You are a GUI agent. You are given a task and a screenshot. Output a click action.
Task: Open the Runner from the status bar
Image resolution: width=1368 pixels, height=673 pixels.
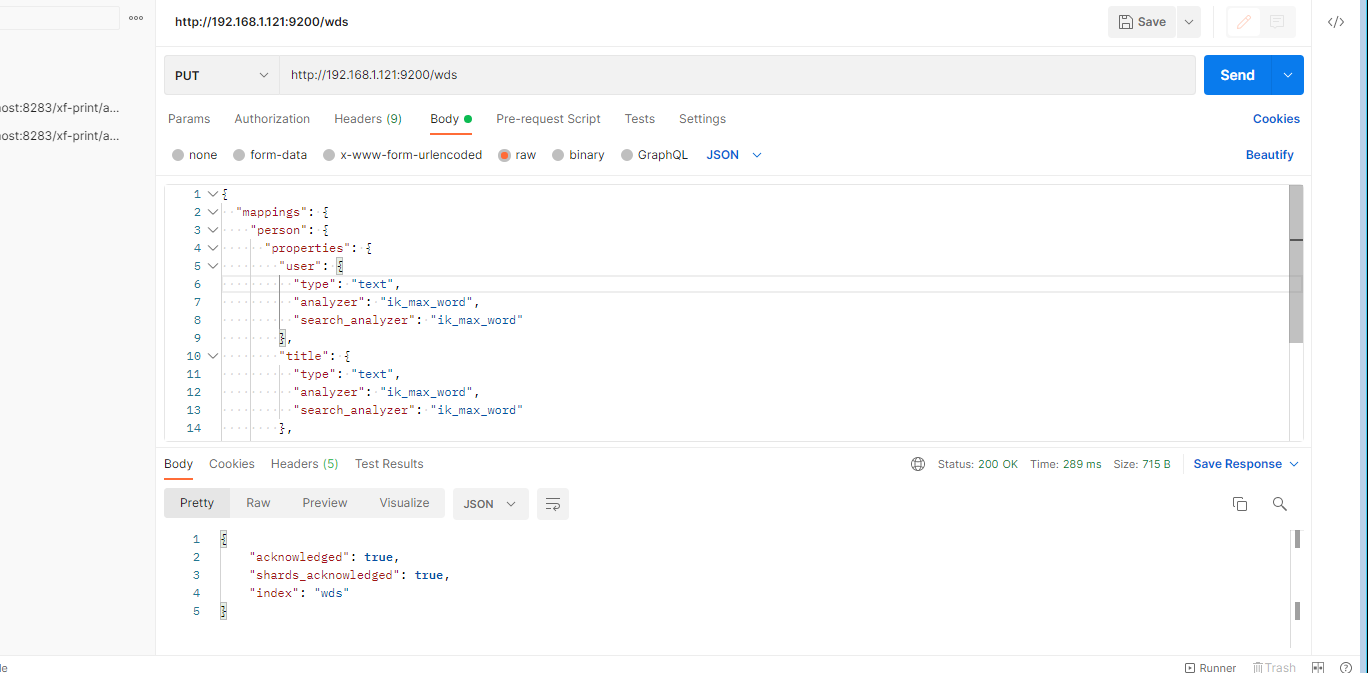[x=1210, y=667]
